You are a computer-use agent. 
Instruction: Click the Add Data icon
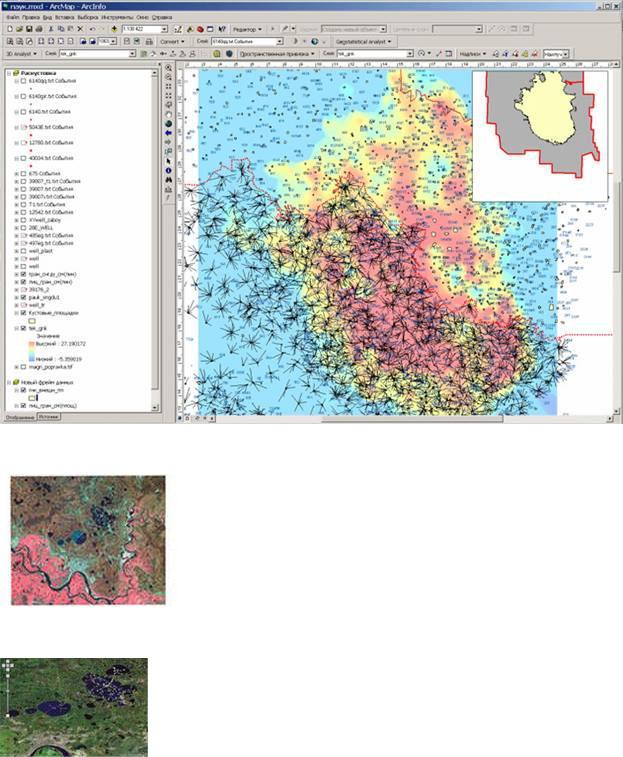(x=114, y=29)
